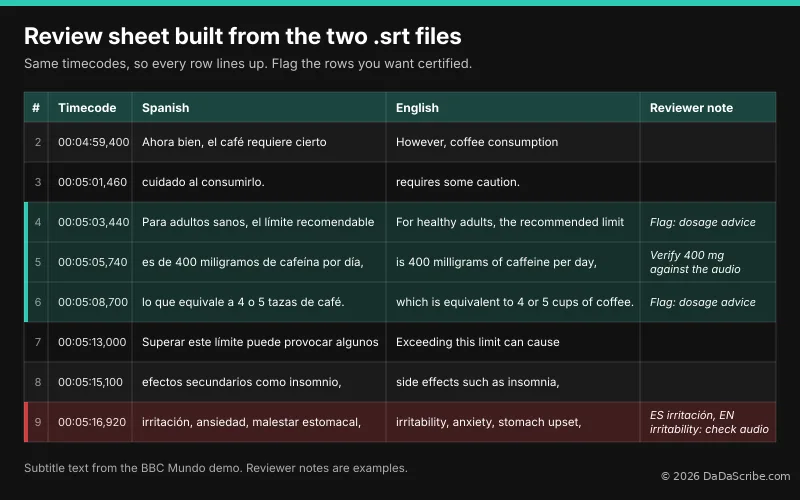Viewport: 800px width, 500px height.
Task: Select timecode 00:05:05,740
Action: click(92, 262)
